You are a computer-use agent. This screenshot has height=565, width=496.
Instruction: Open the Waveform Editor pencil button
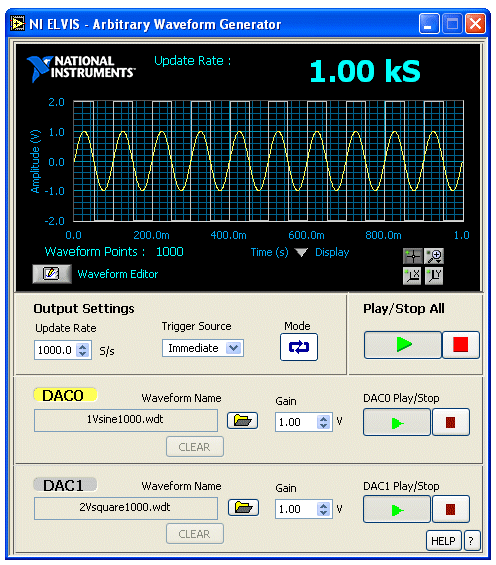click(x=52, y=273)
